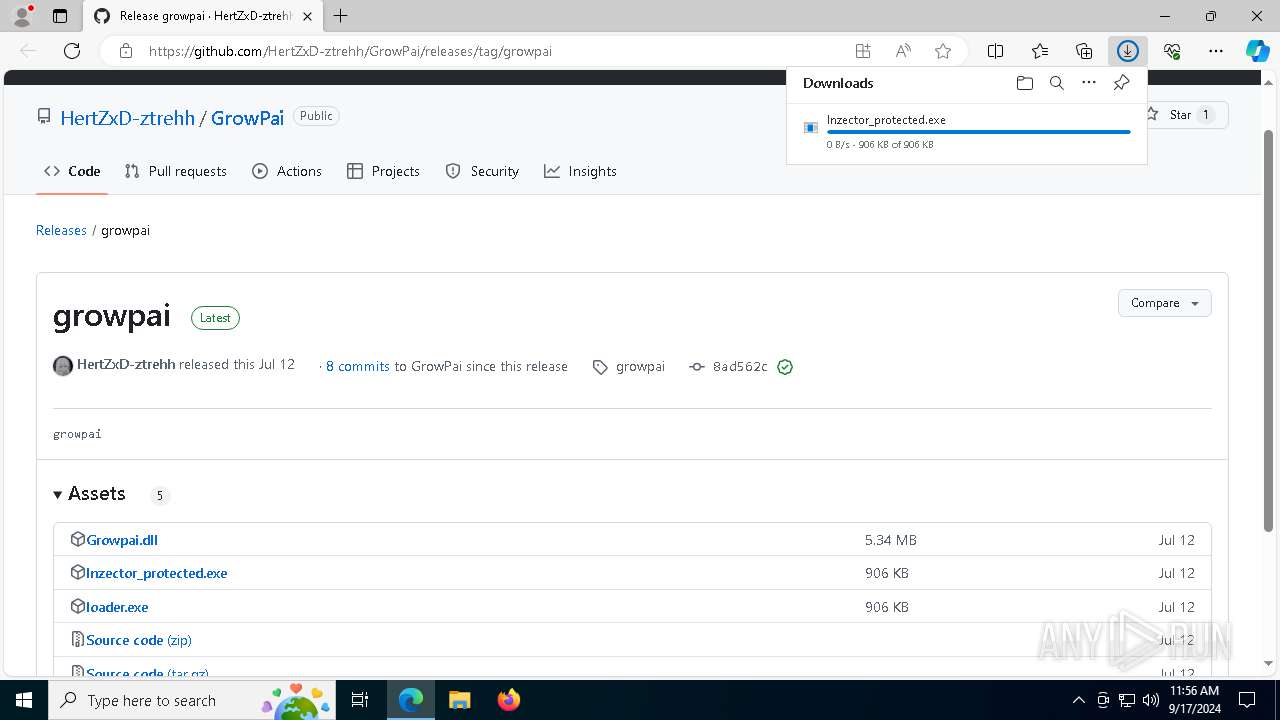The image size is (1280, 720).
Task: Show verified commit signature badge
Action: [785, 367]
